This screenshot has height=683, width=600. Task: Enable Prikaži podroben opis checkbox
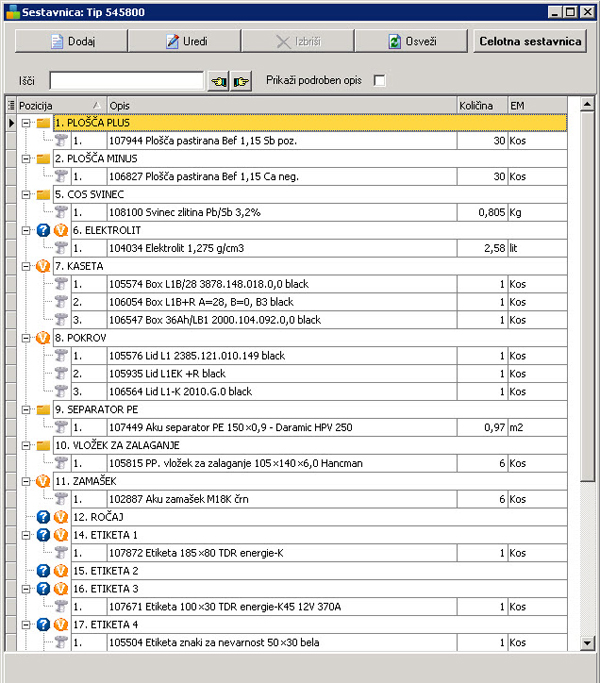(380, 81)
